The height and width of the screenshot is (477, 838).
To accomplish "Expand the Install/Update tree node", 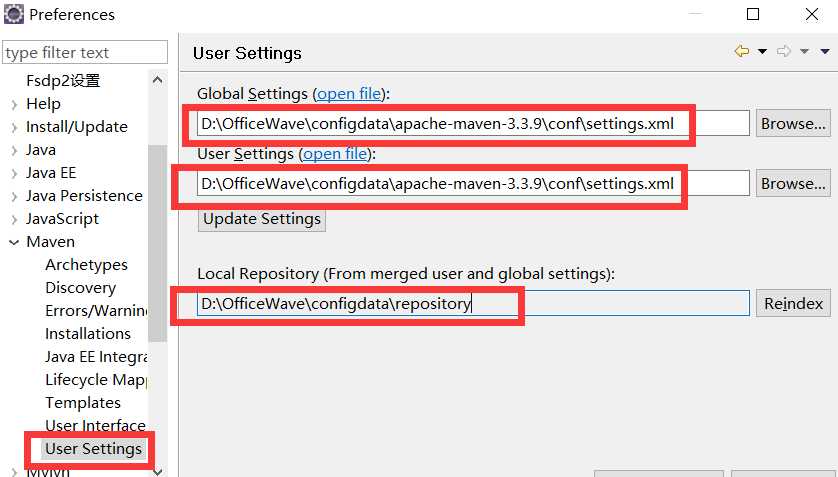I will click(x=13, y=127).
